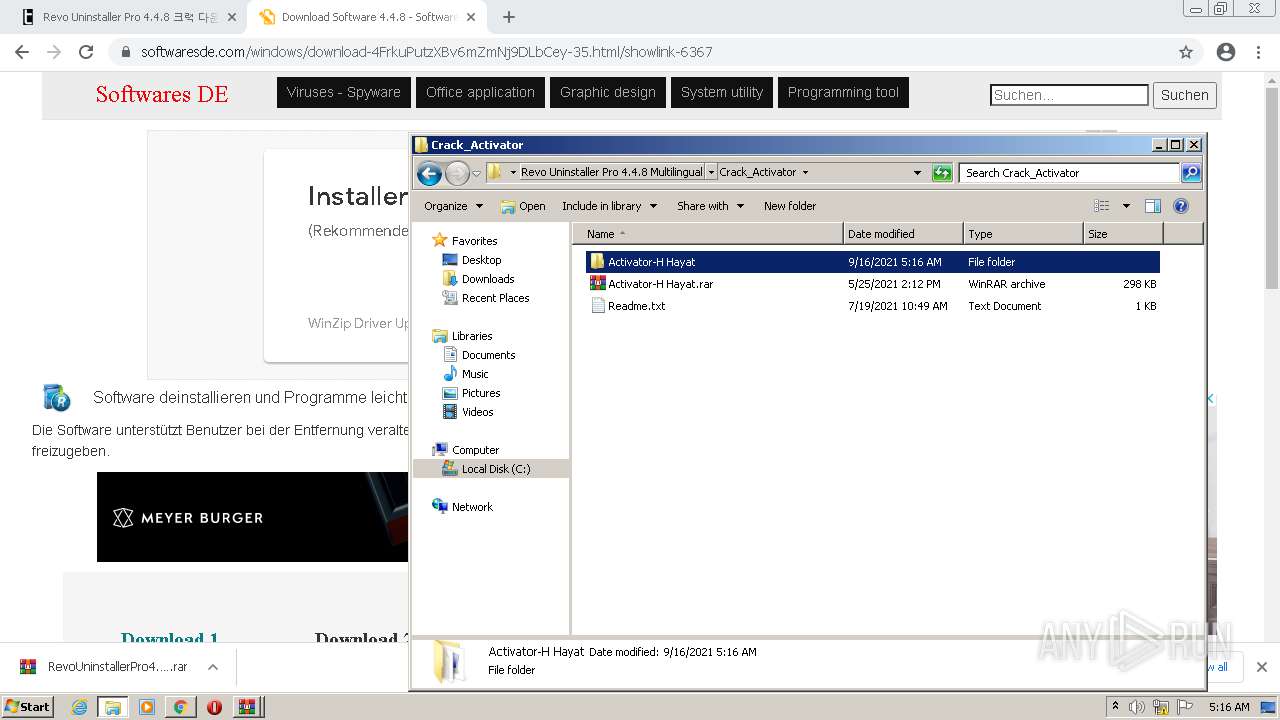Click the Suchen search input field

1069,95
